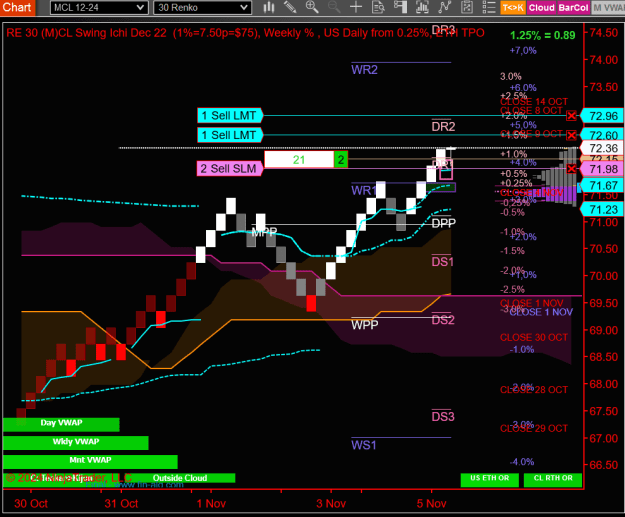625x517 pixels.
Task: Click the 71.98 price marker
Action: point(602,169)
